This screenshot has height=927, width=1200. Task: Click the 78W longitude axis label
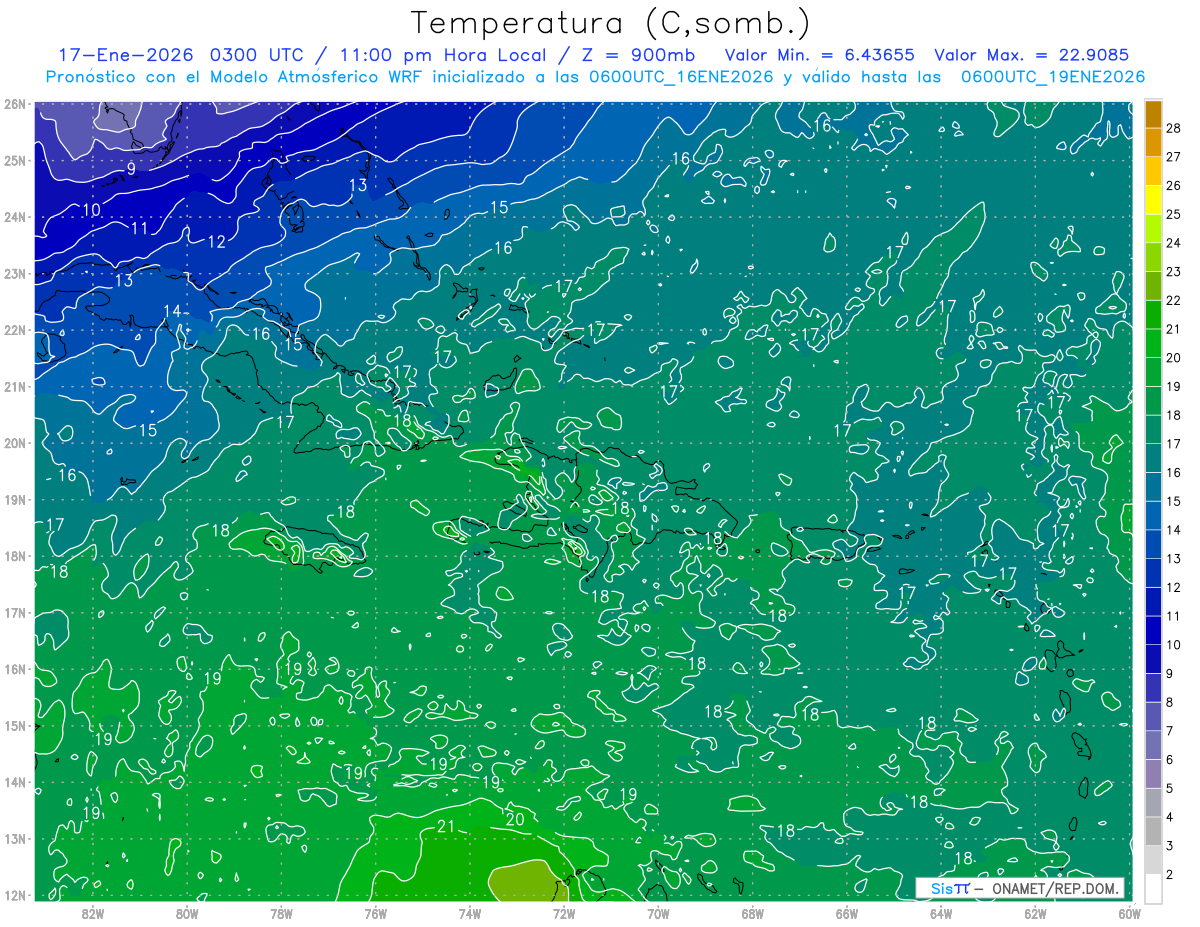click(x=281, y=913)
